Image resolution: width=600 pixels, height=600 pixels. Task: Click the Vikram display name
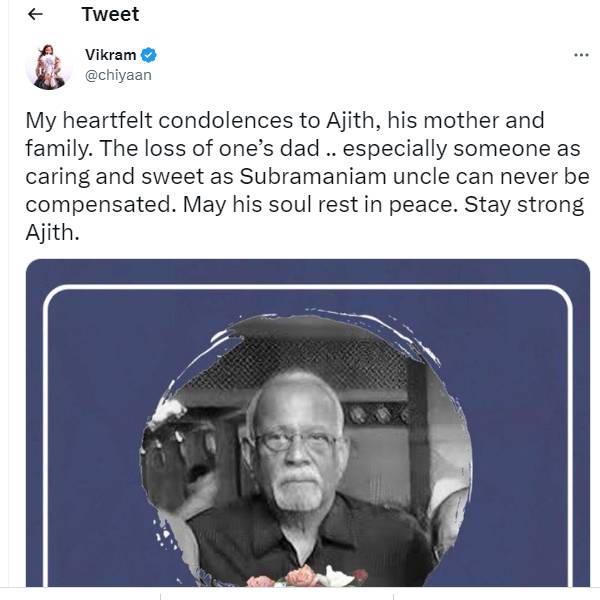[x=111, y=55]
